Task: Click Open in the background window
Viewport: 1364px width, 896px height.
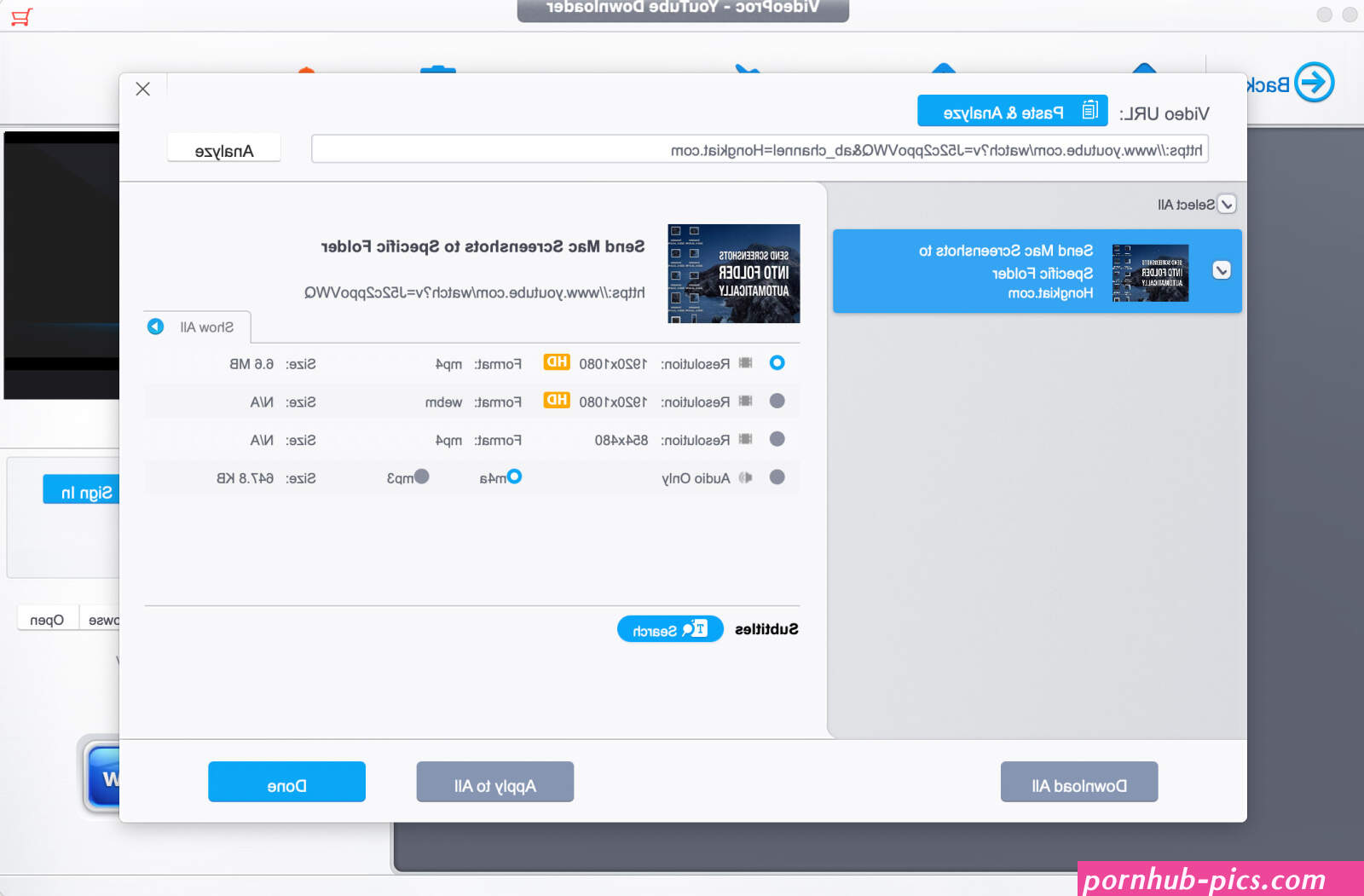Action: tap(47, 619)
